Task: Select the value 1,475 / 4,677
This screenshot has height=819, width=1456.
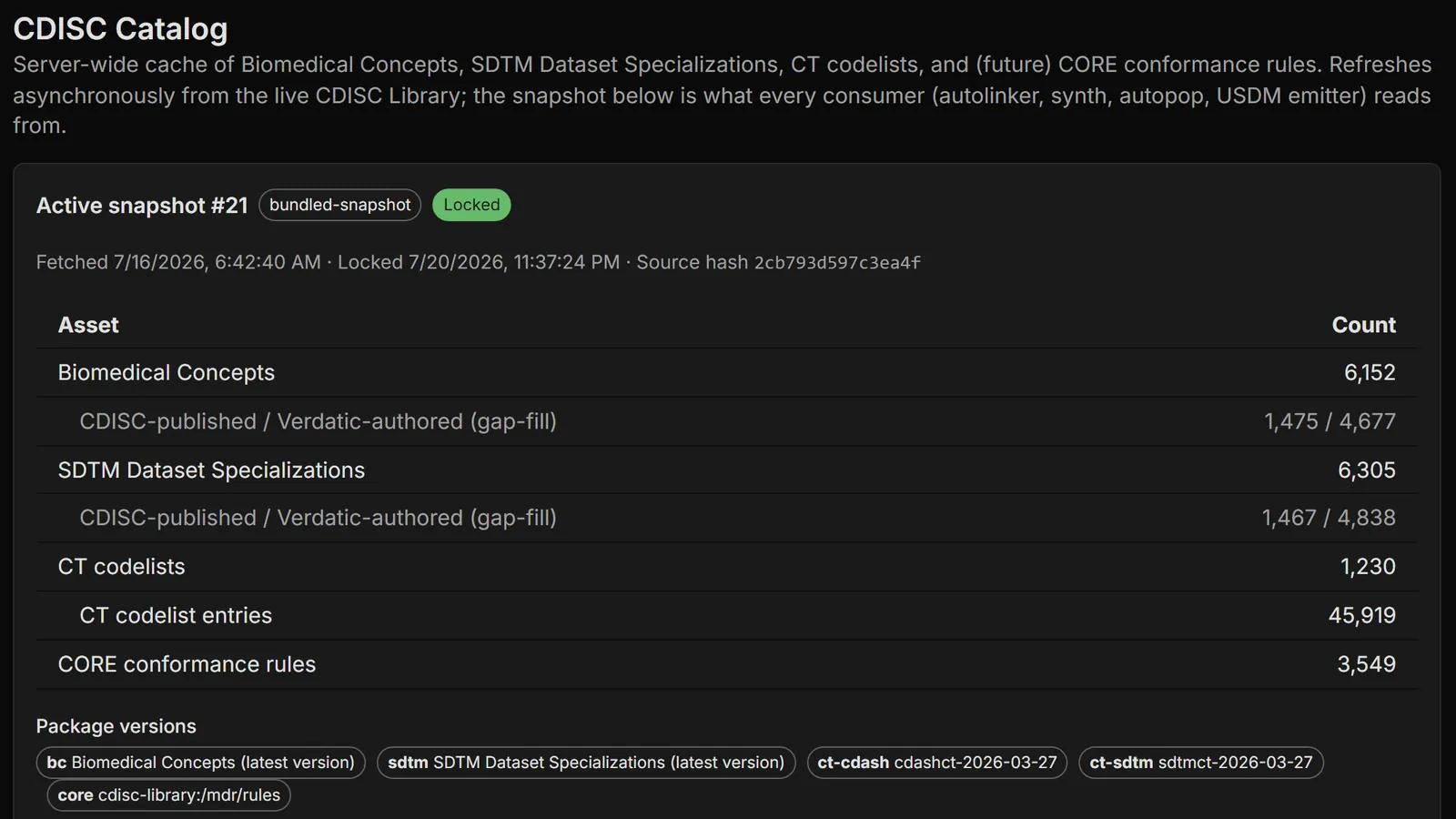Action: pos(1330,421)
